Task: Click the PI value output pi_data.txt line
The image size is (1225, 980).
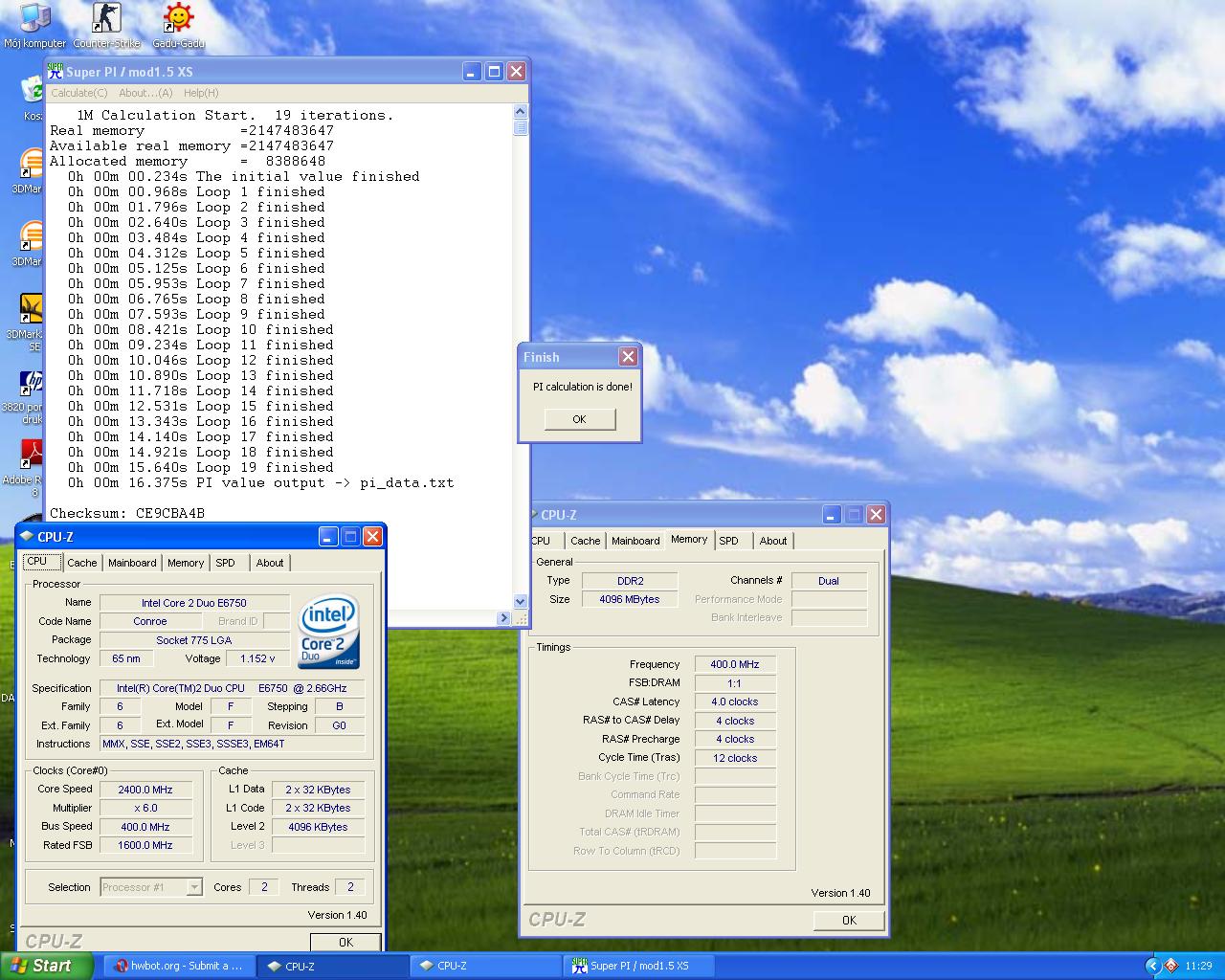Action: pos(261,482)
